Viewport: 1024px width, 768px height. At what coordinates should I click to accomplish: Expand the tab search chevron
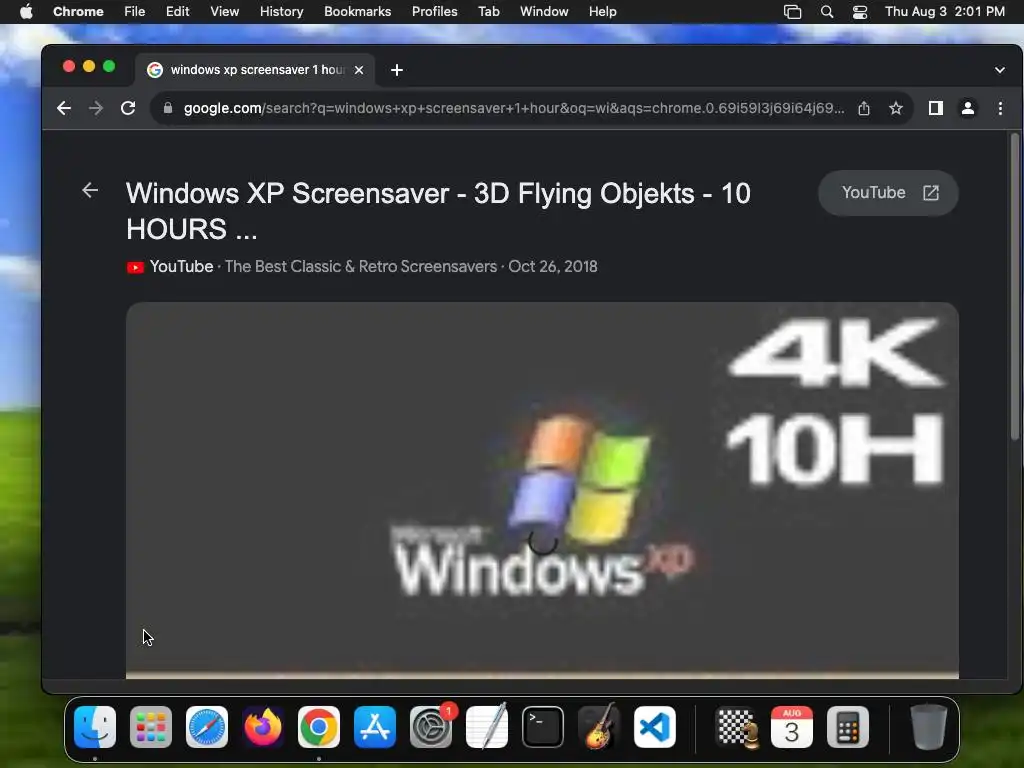(x=1000, y=70)
